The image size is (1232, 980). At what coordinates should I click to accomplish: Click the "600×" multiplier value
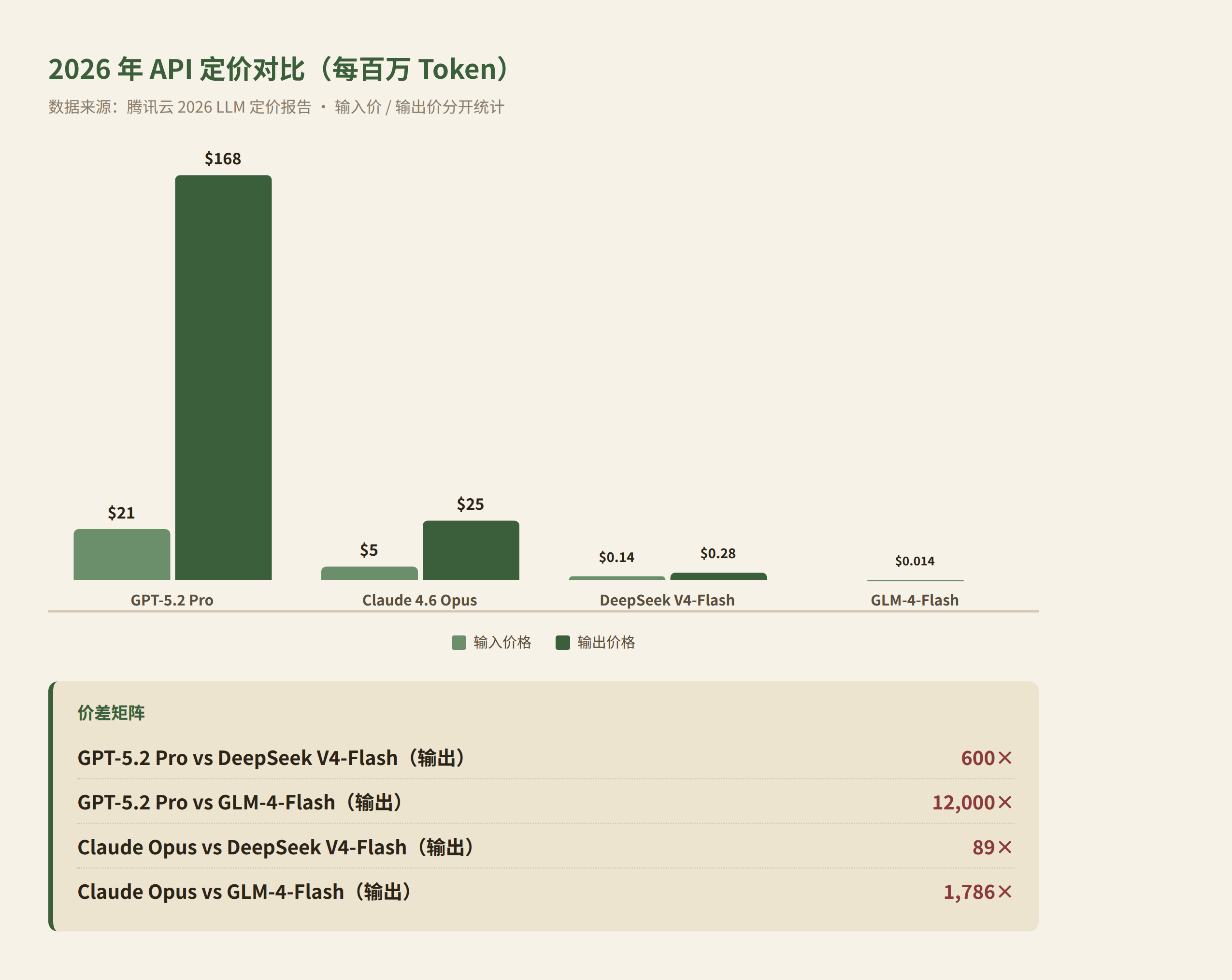(x=987, y=758)
